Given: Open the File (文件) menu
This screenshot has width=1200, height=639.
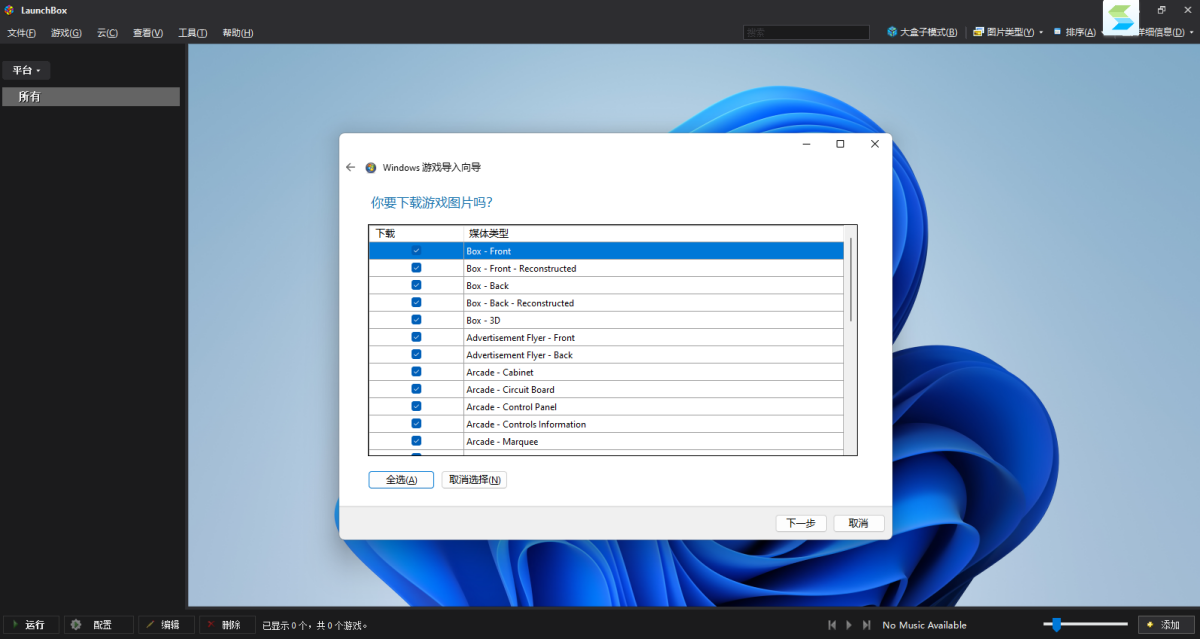Looking at the screenshot, I should (21, 33).
